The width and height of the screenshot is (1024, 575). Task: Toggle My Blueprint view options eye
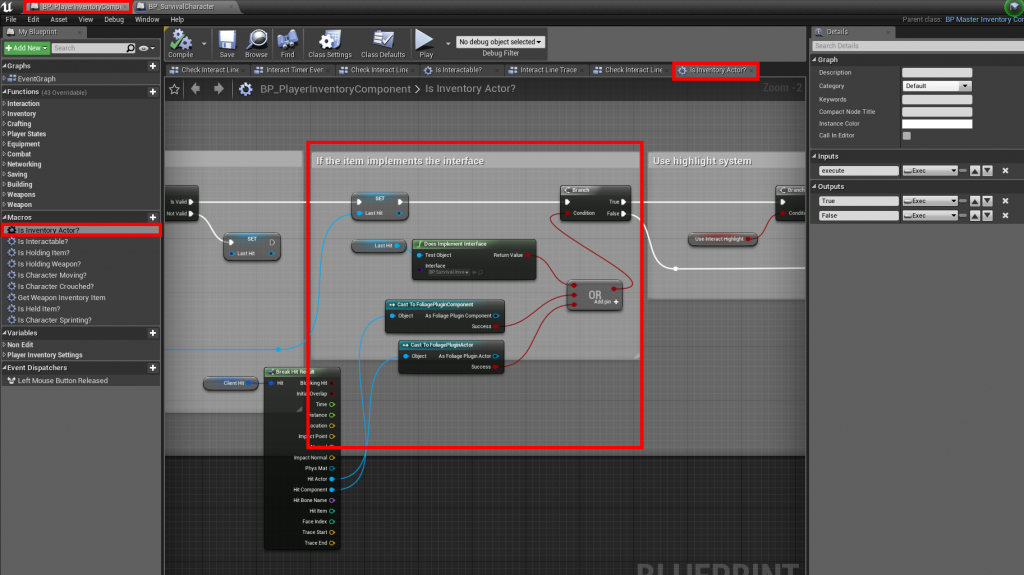(146, 48)
